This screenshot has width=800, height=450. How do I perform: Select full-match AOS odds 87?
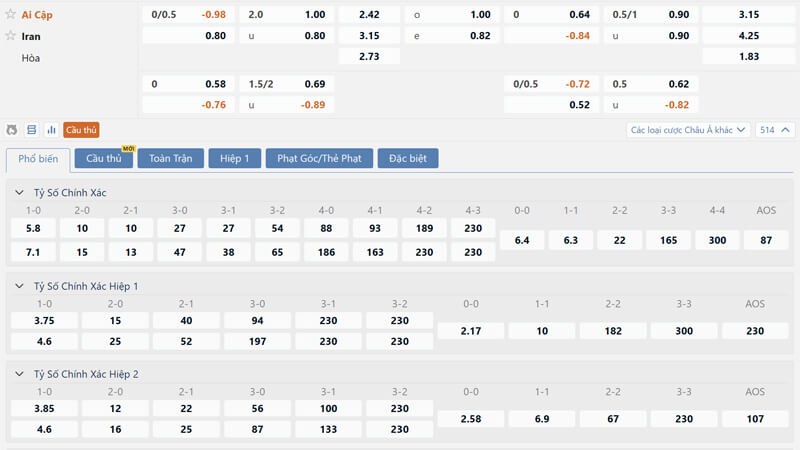pos(766,240)
